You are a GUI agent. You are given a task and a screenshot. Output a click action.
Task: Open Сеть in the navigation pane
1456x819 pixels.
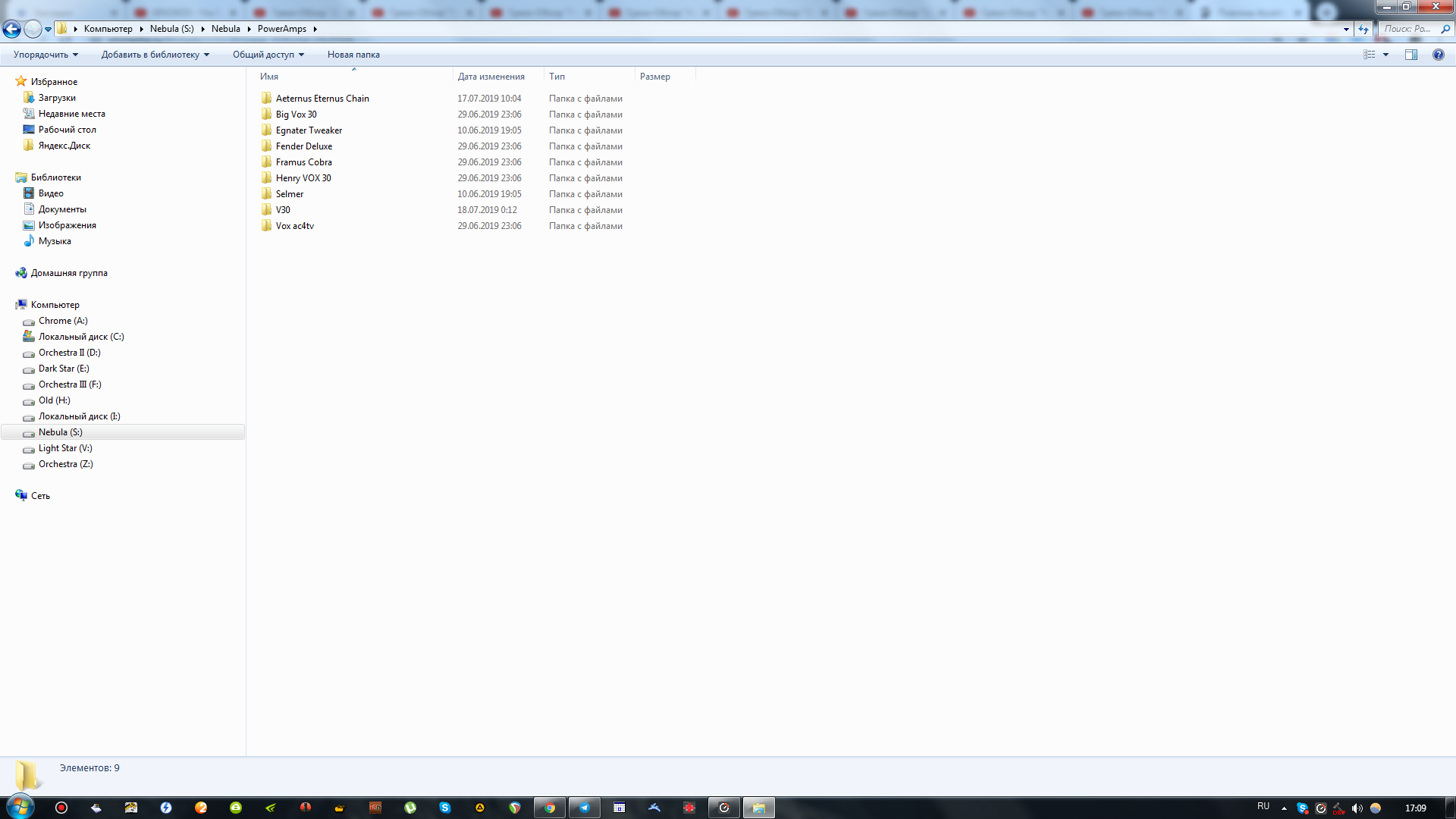click(40, 496)
